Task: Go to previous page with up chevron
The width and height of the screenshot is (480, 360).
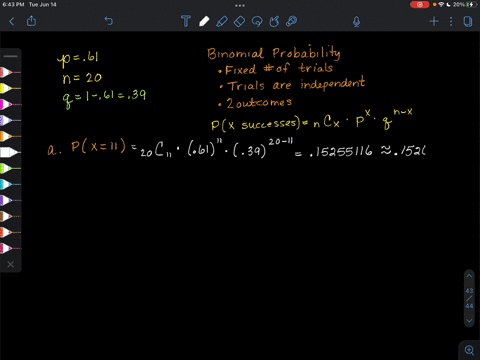Action: tap(469, 276)
